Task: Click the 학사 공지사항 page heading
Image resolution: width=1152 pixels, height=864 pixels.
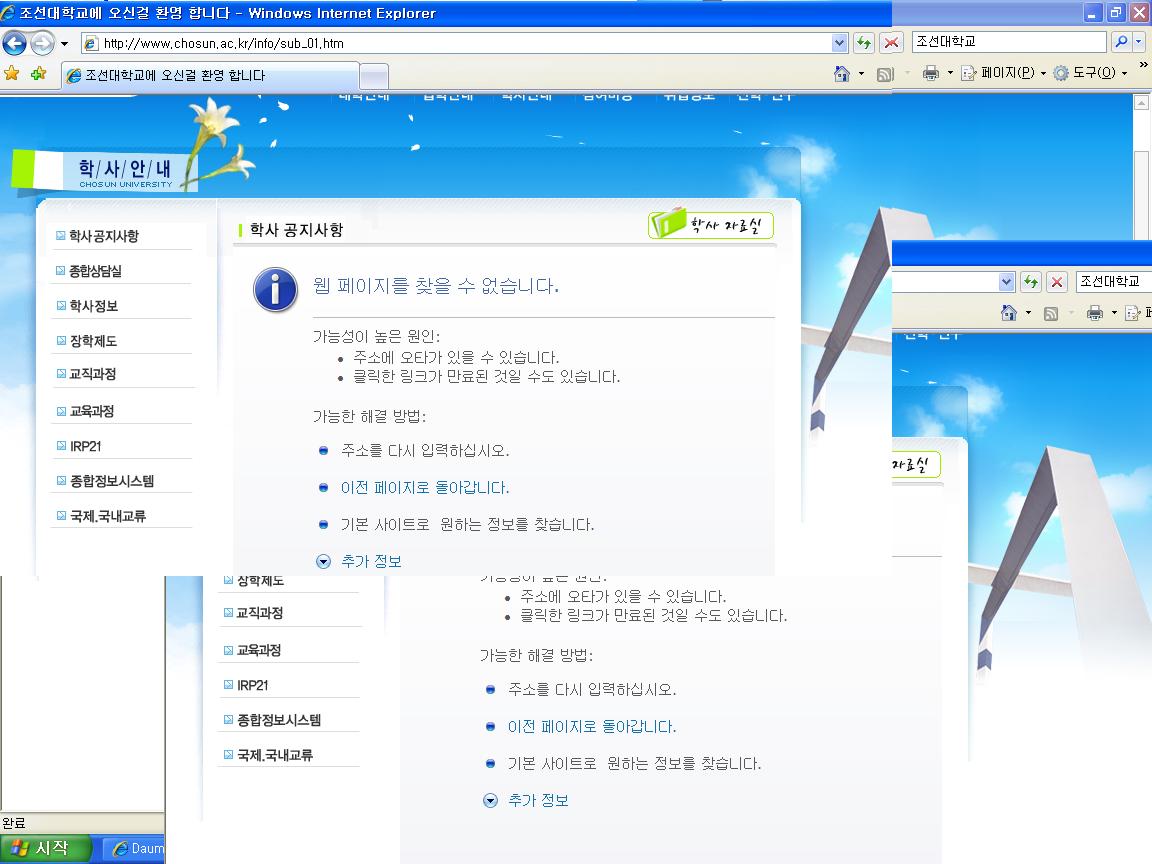Action: (296, 230)
